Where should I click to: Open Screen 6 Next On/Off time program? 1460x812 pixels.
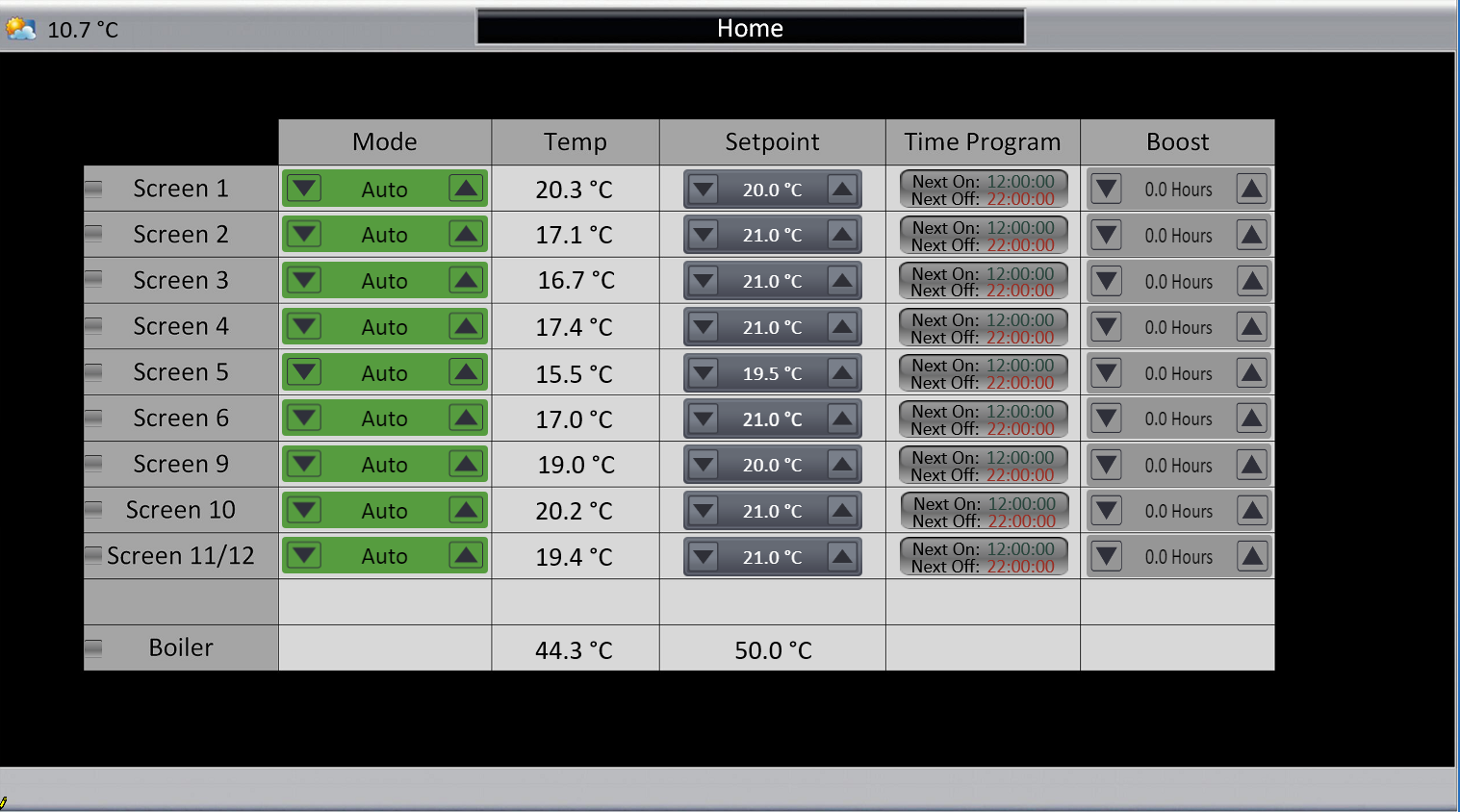pyautogui.click(x=983, y=419)
